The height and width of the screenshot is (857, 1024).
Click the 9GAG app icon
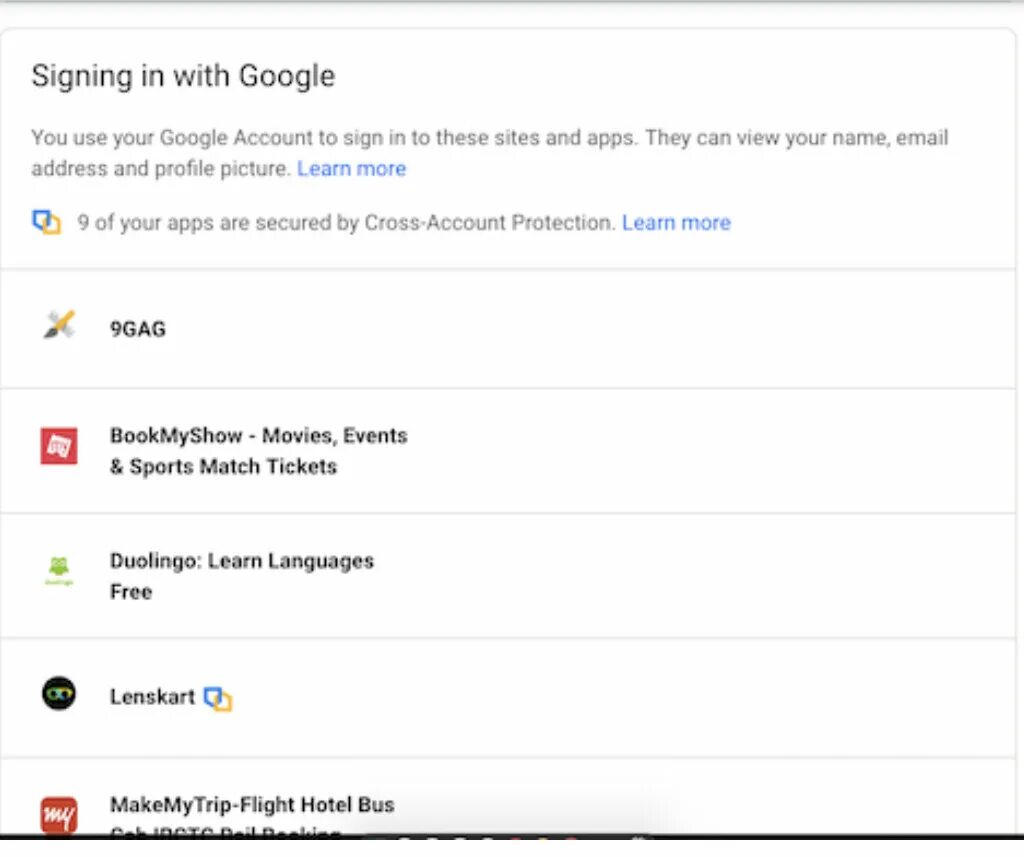click(x=59, y=325)
